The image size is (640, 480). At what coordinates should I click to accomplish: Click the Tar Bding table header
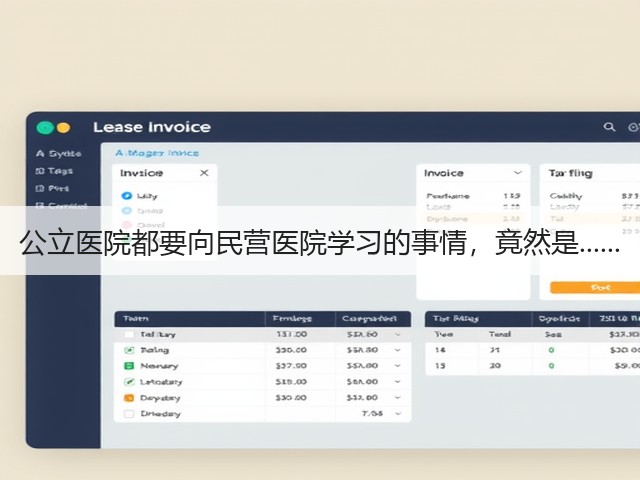[x=456, y=318]
